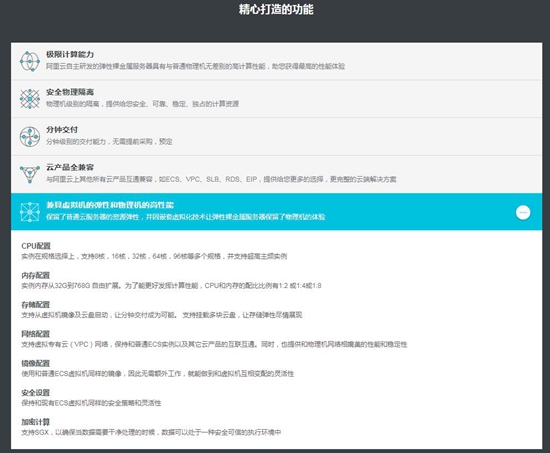Expand the 极限计算能力 feature row
This screenshot has height=453, width=550.
click(x=276, y=61)
